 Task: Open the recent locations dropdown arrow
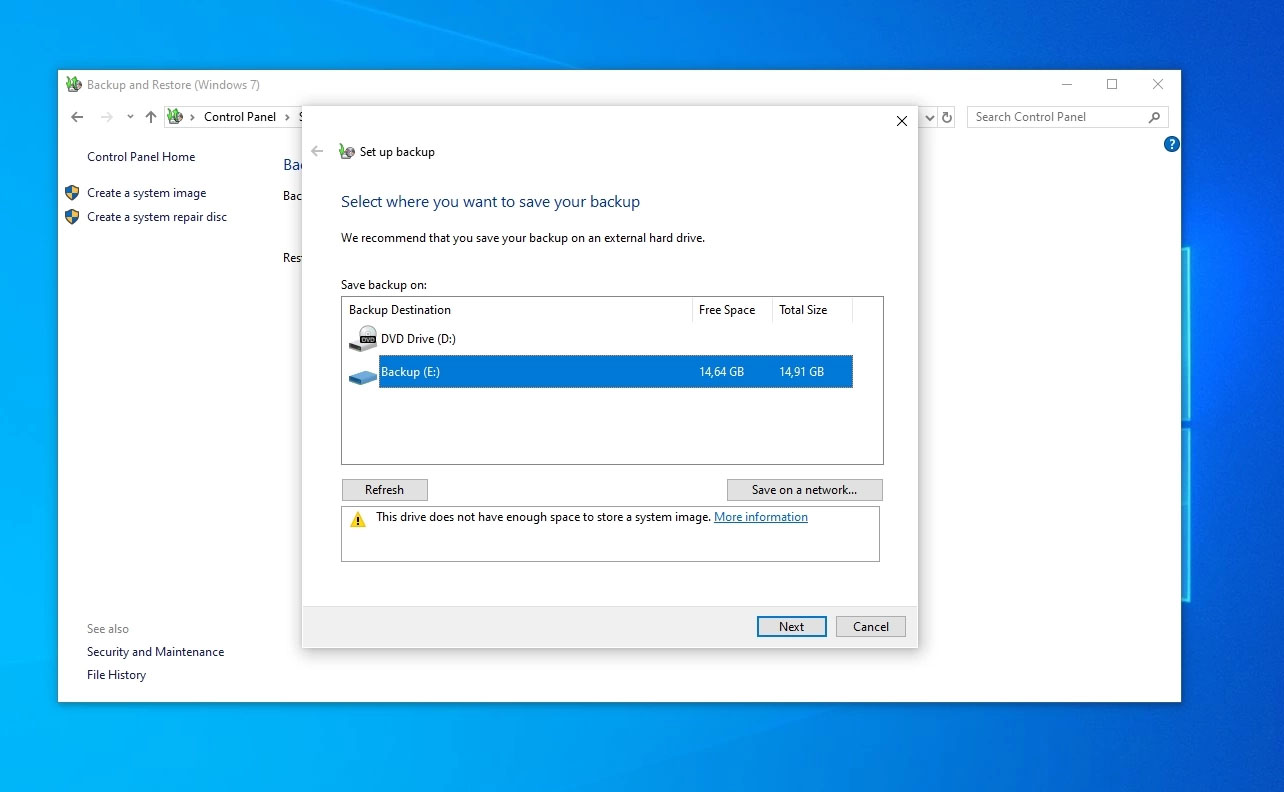click(130, 117)
